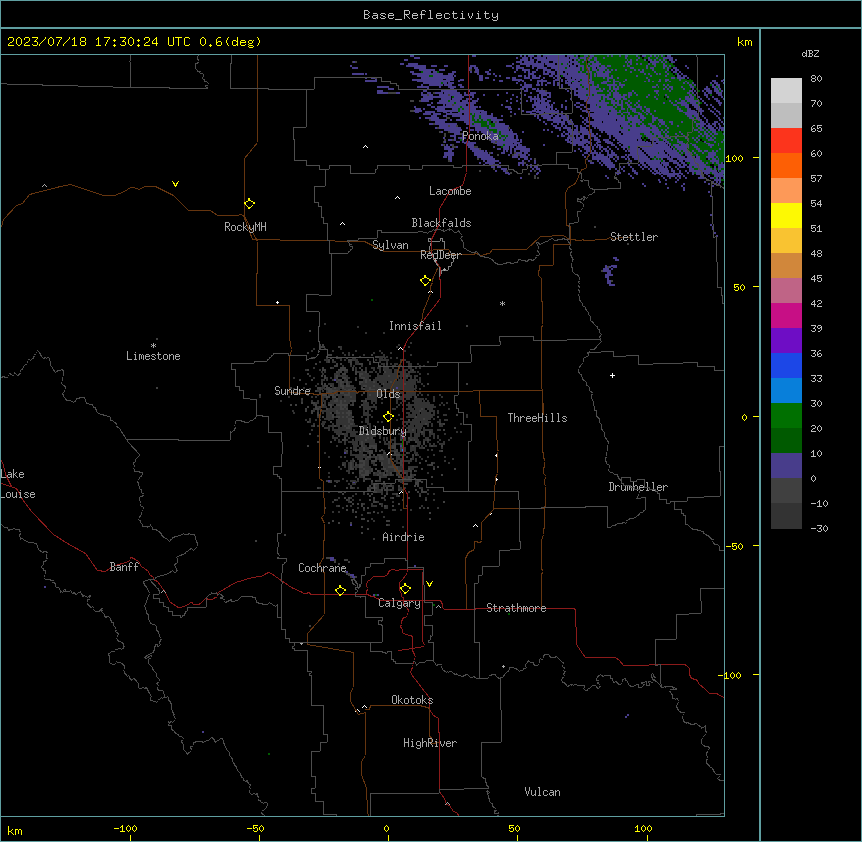This screenshot has height=842, width=862.
Task: Select the Calgary city label
Action: (x=400, y=603)
